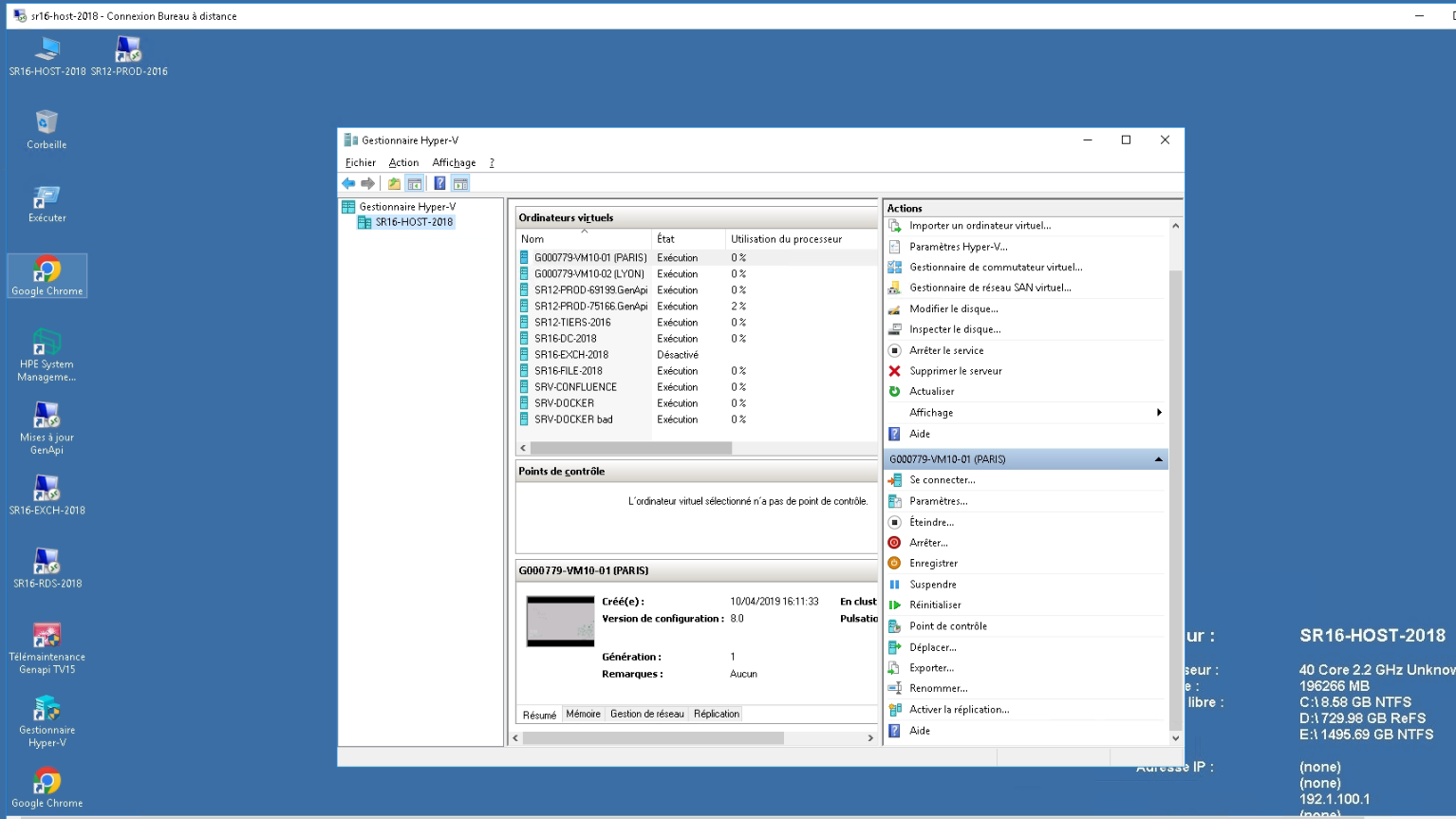Select SR16-HOST-2018 in the tree
The width and height of the screenshot is (1456, 819).
pyautogui.click(x=414, y=222)
